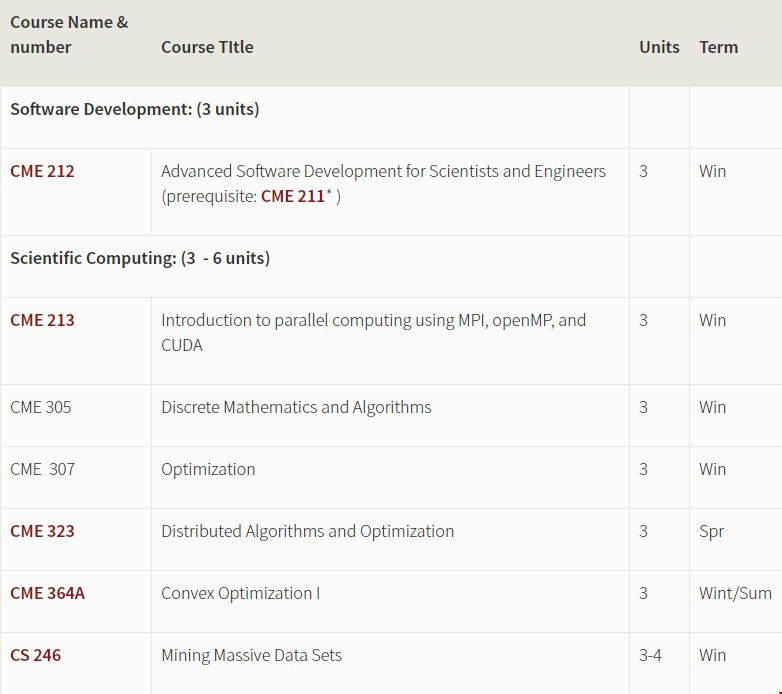The height and width of the screenshot is (694, 782).
Task: Click the 'Course Name & number' column header
Action: (69, 35)
